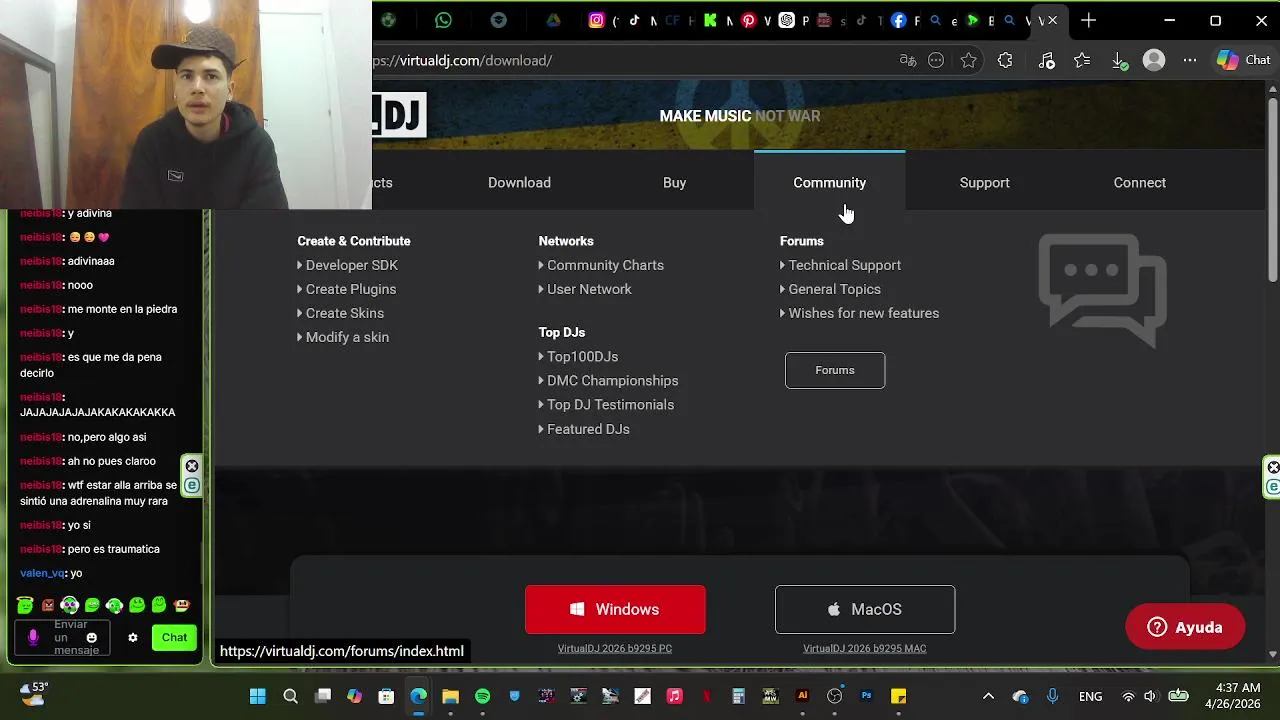Click the green Chat send button
This screenshot has height=720, width=1280.
click(174, 637)
